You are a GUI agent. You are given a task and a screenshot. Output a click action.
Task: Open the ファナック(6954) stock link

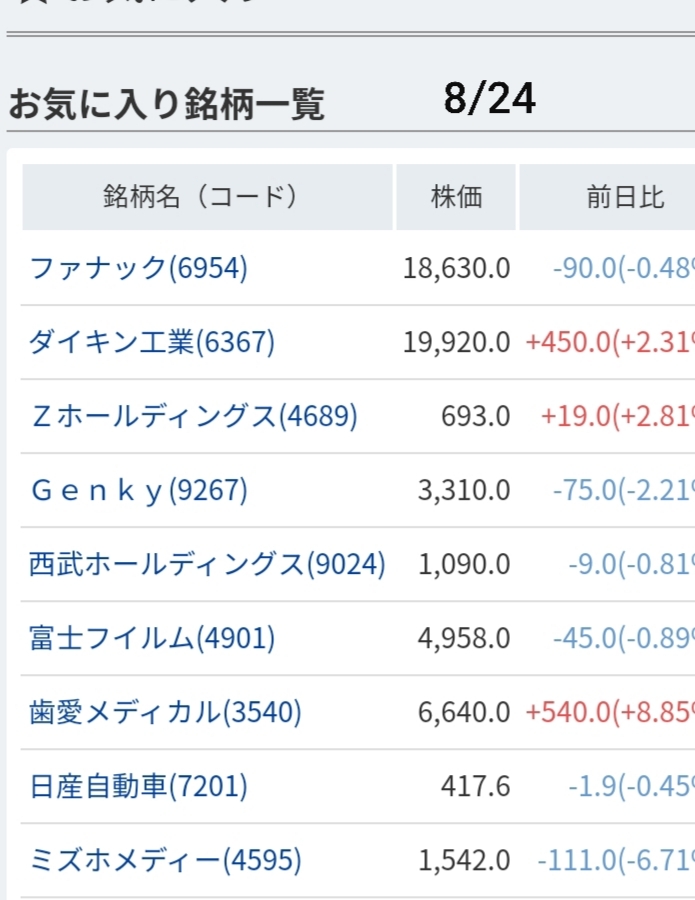tap(138, 268)
